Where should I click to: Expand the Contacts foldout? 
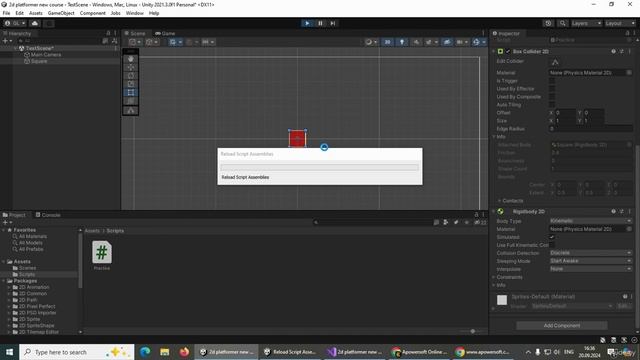(500, 201)
